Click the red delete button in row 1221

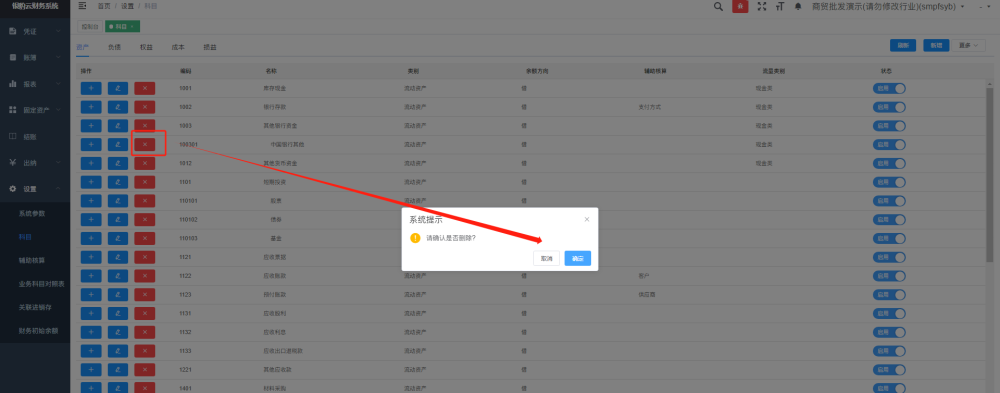(x=145, y=370)
